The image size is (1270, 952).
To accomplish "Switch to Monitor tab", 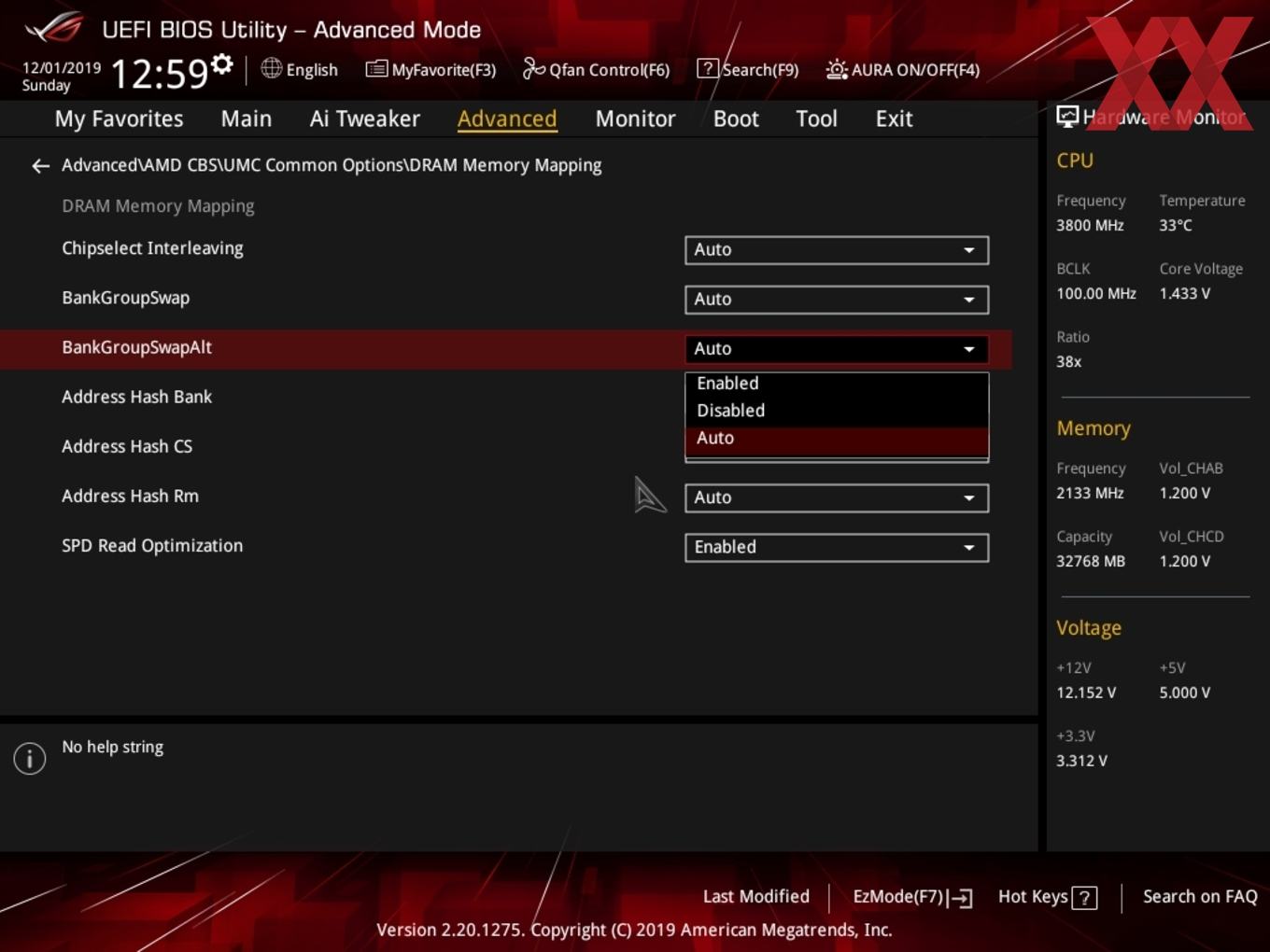I will point(635,119).
